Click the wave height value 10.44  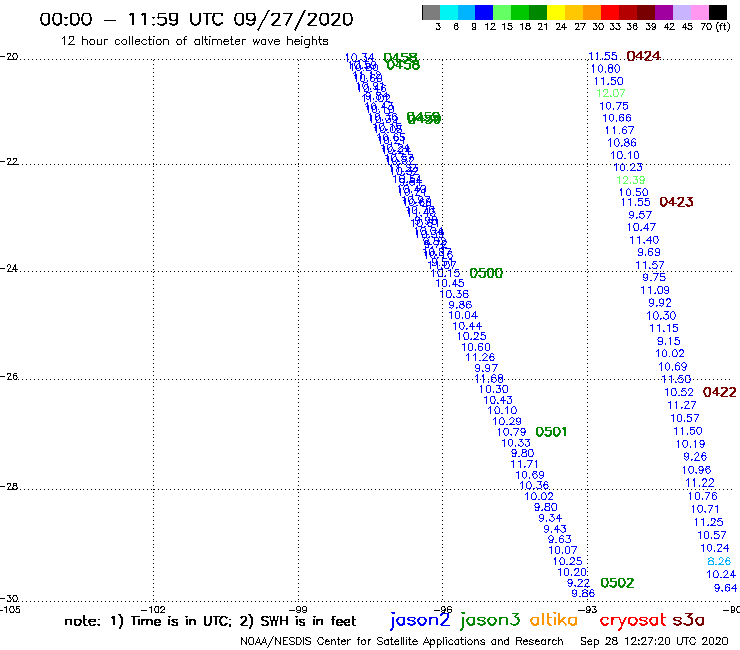pos(467,326)
